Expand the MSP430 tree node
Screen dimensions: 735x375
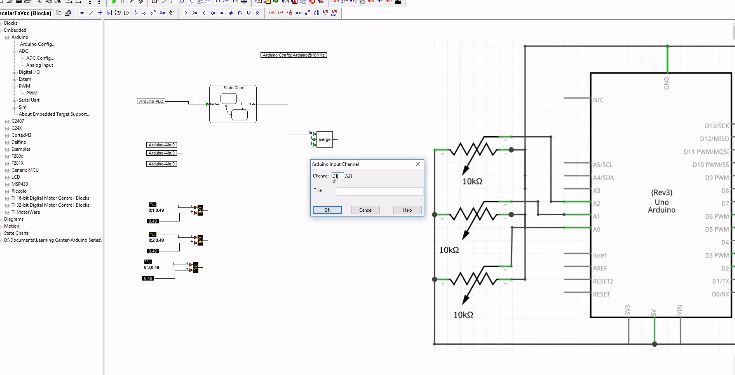(x=7, y=184)
